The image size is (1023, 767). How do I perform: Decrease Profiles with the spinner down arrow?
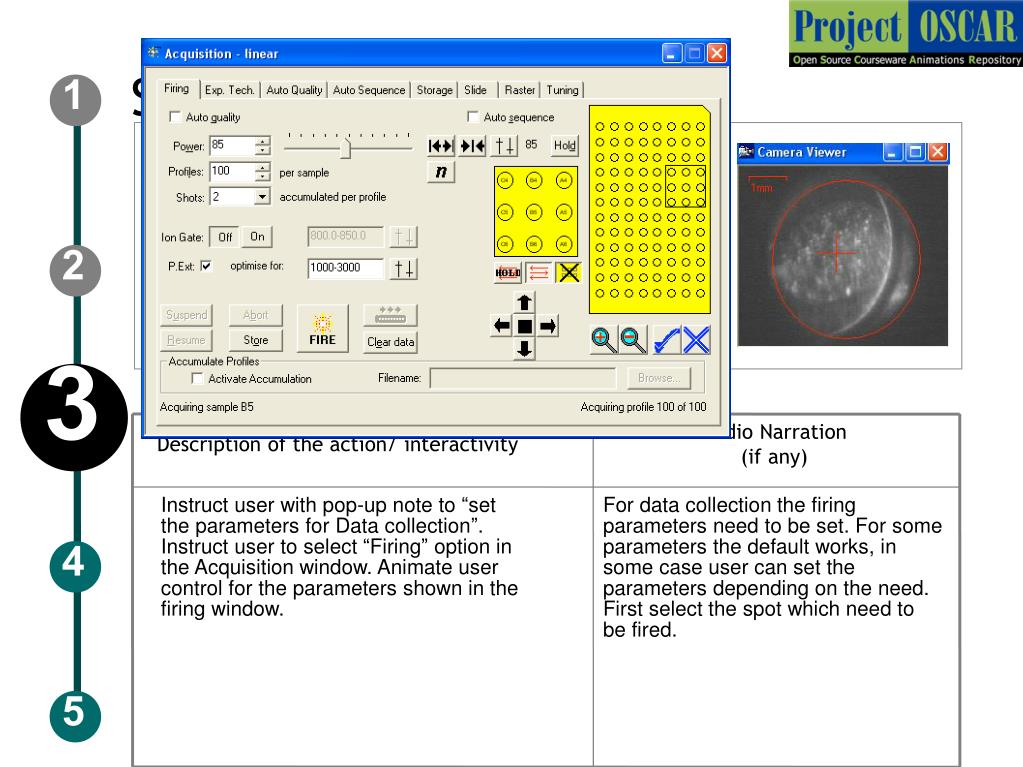tap(262, 175)
